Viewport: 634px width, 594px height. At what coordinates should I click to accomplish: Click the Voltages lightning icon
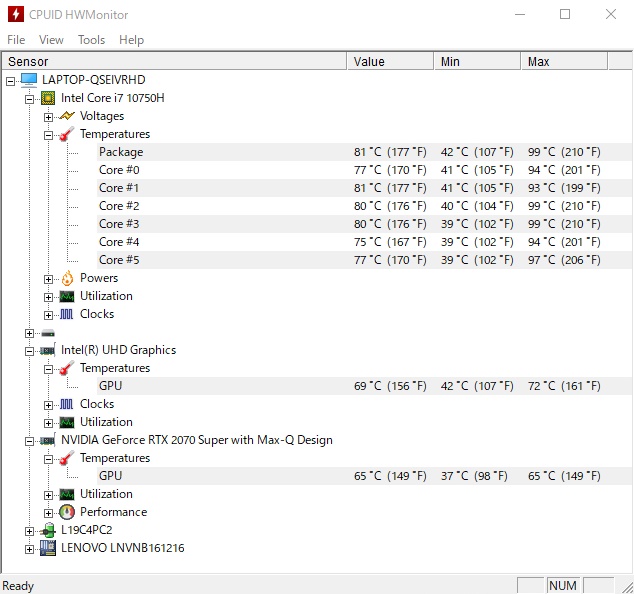point(67,116)
